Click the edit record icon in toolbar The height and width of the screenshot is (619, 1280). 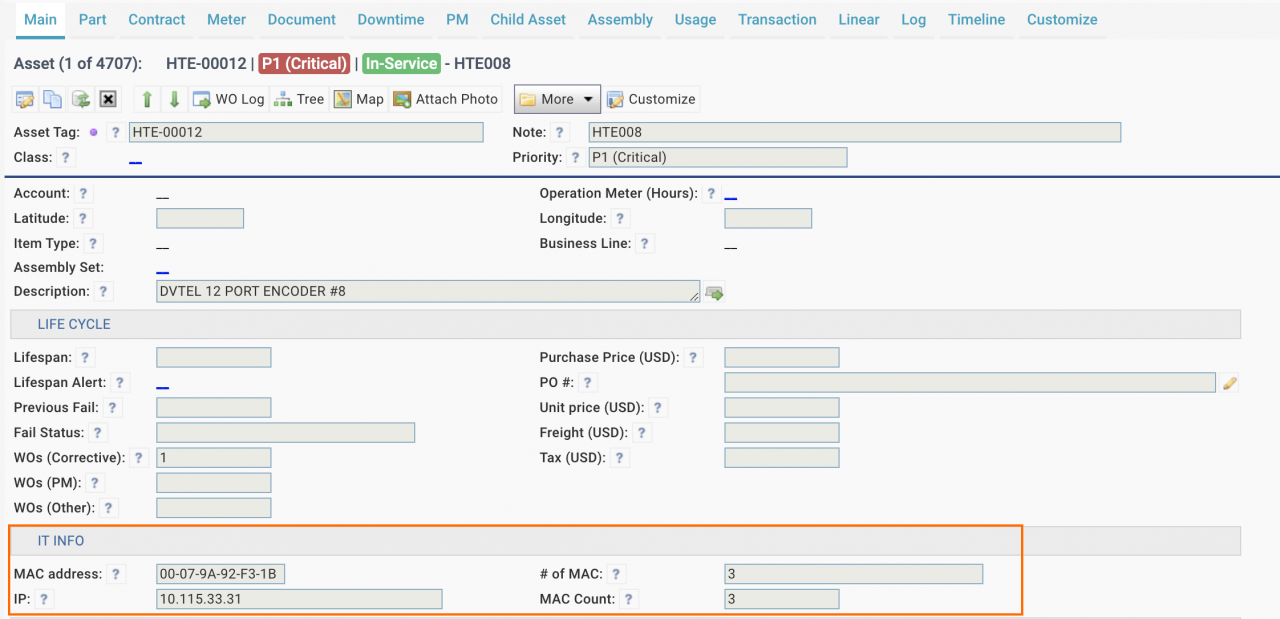(x=25, y=99)
